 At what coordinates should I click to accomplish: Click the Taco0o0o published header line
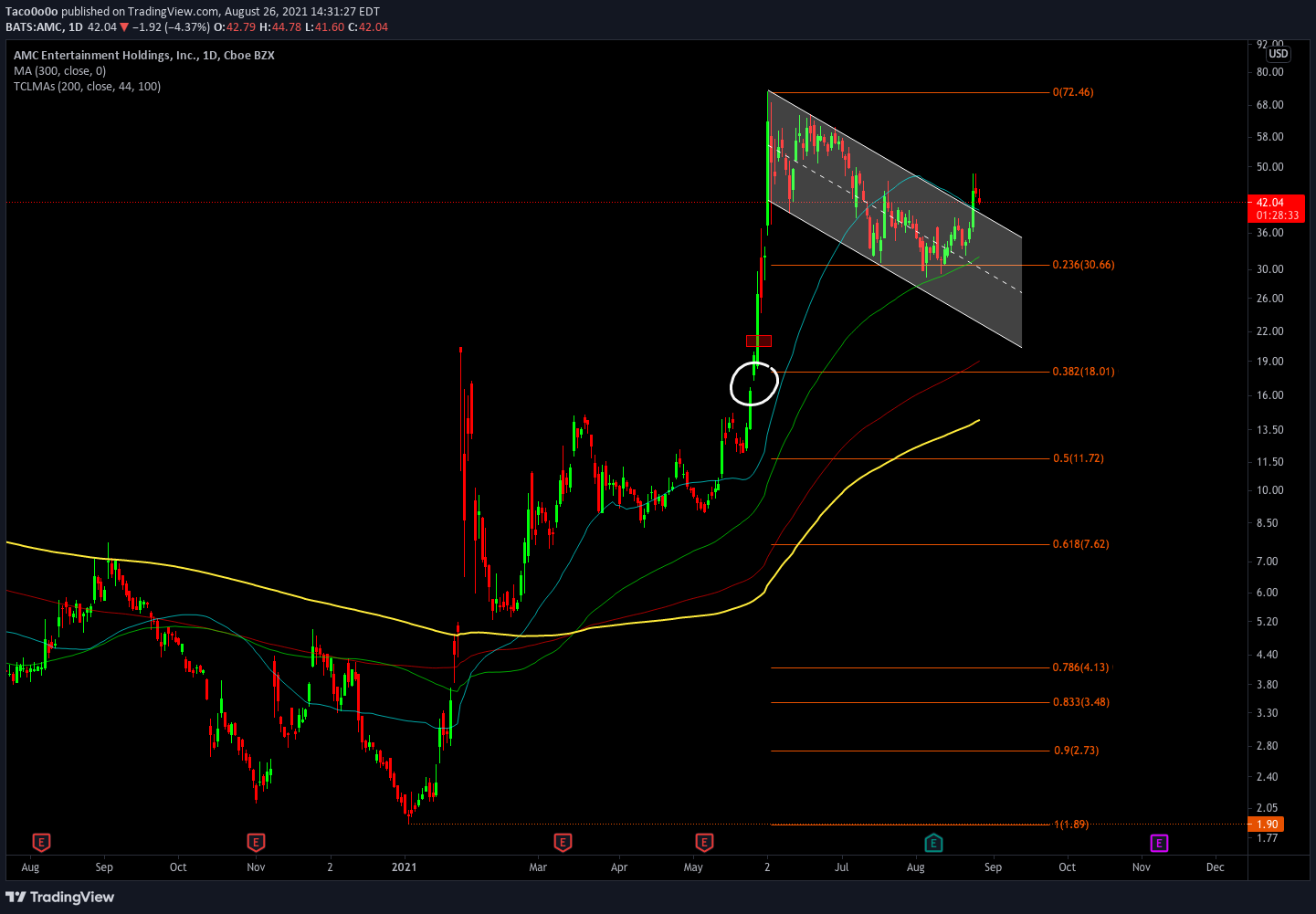(193, 12)
